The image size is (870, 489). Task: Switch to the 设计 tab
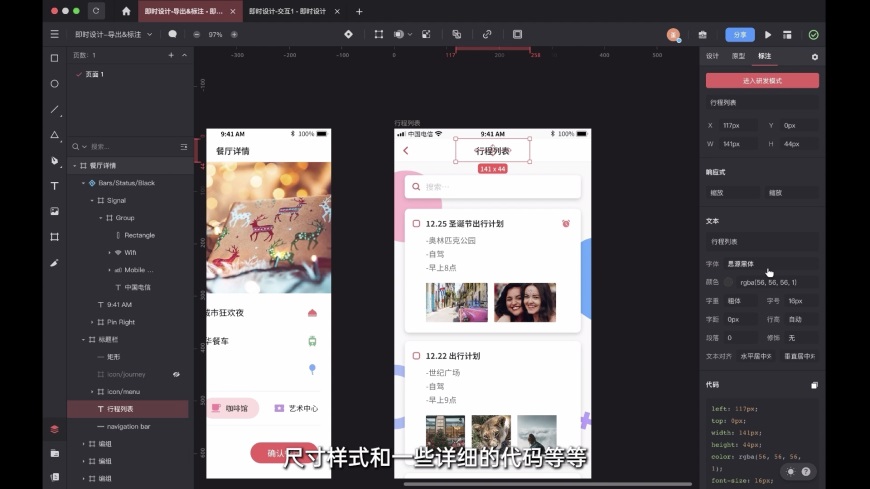[x=712, y=56]
